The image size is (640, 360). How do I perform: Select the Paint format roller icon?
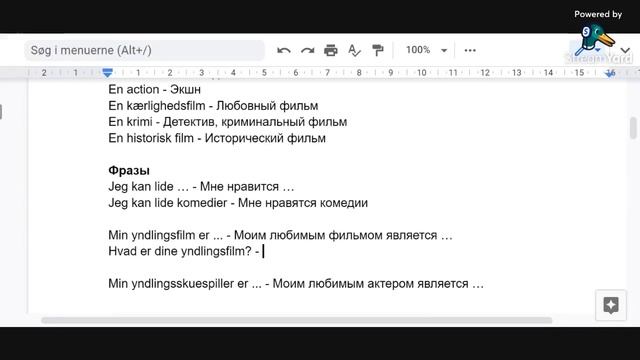(378, 50)
